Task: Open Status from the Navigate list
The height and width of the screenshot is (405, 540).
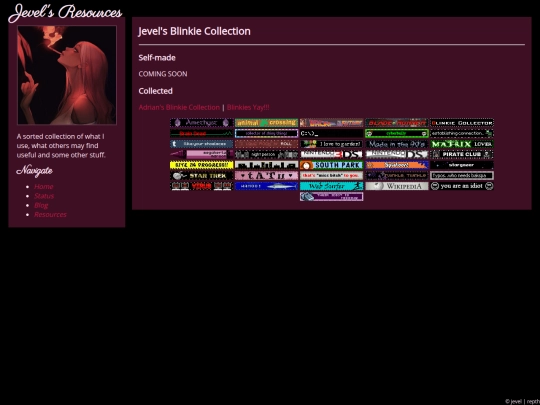Action: point(44,196)
